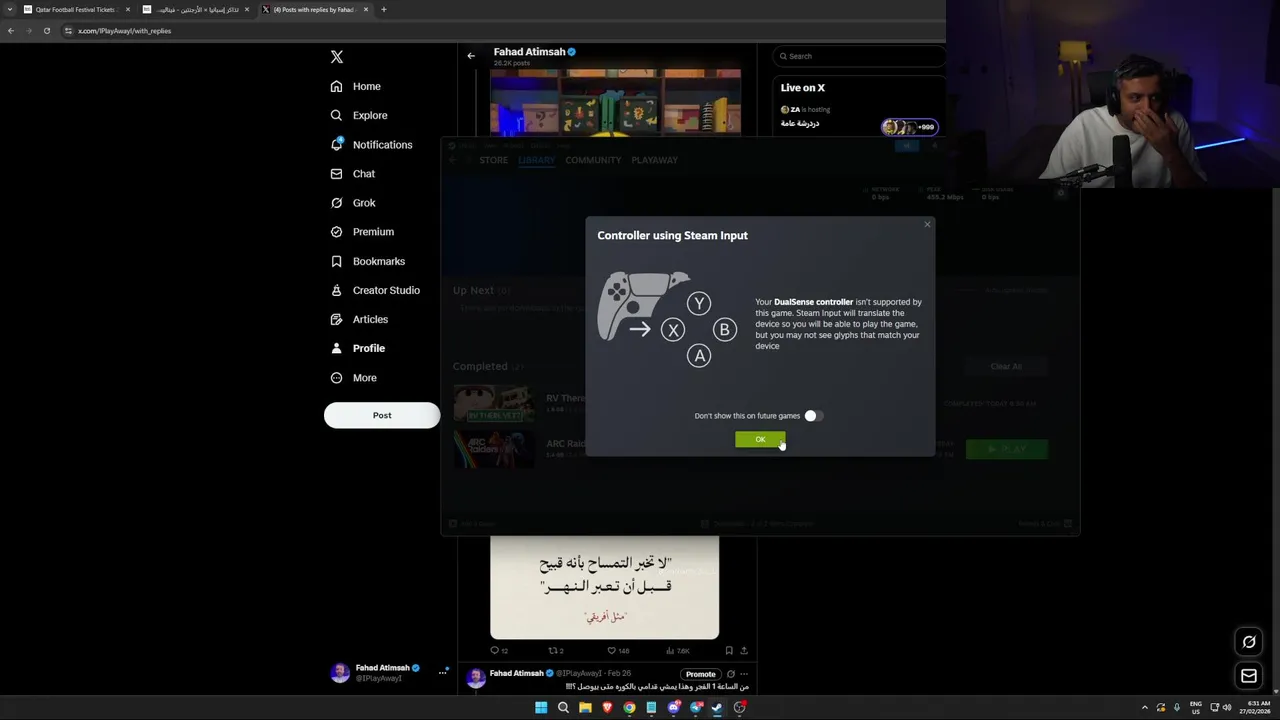Open Steam from the taskbar
This screenshot has width=1280, height=720.
point(717,708)
